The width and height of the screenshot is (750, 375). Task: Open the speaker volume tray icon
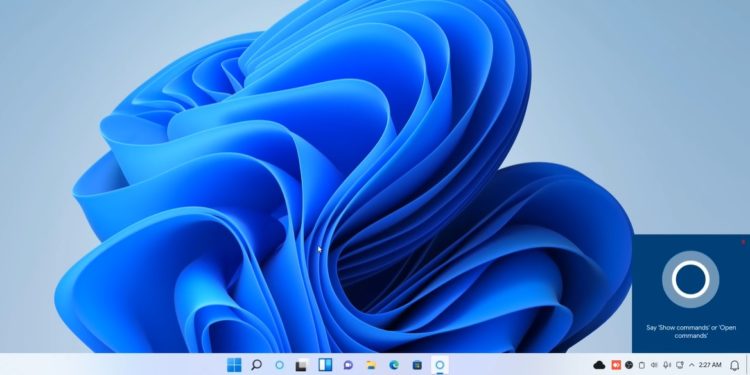pyautogui.click(x=654, y=365)
